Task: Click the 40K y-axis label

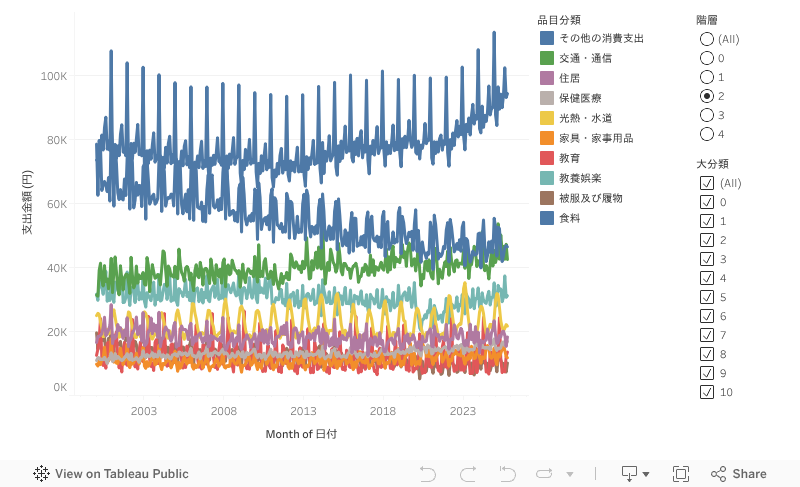Action: pos(57,268)
